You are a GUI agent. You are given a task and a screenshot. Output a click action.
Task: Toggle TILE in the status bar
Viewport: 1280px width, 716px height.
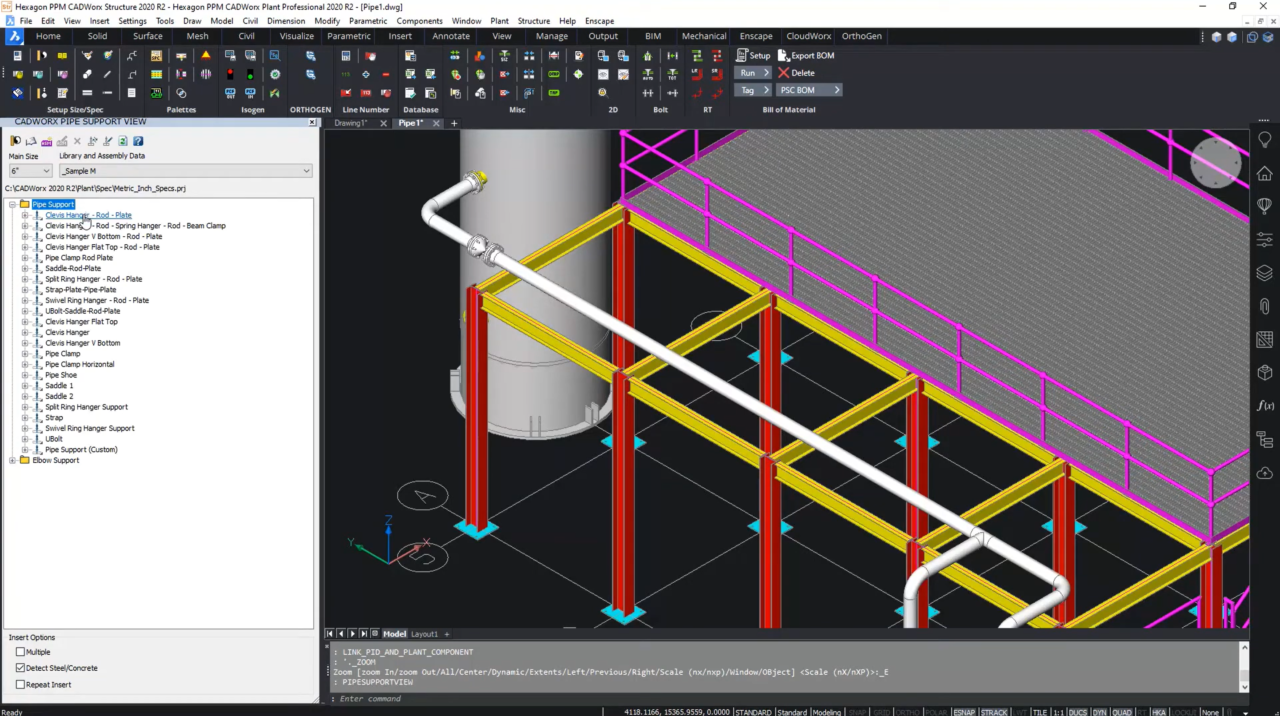tap(1040, 712)
